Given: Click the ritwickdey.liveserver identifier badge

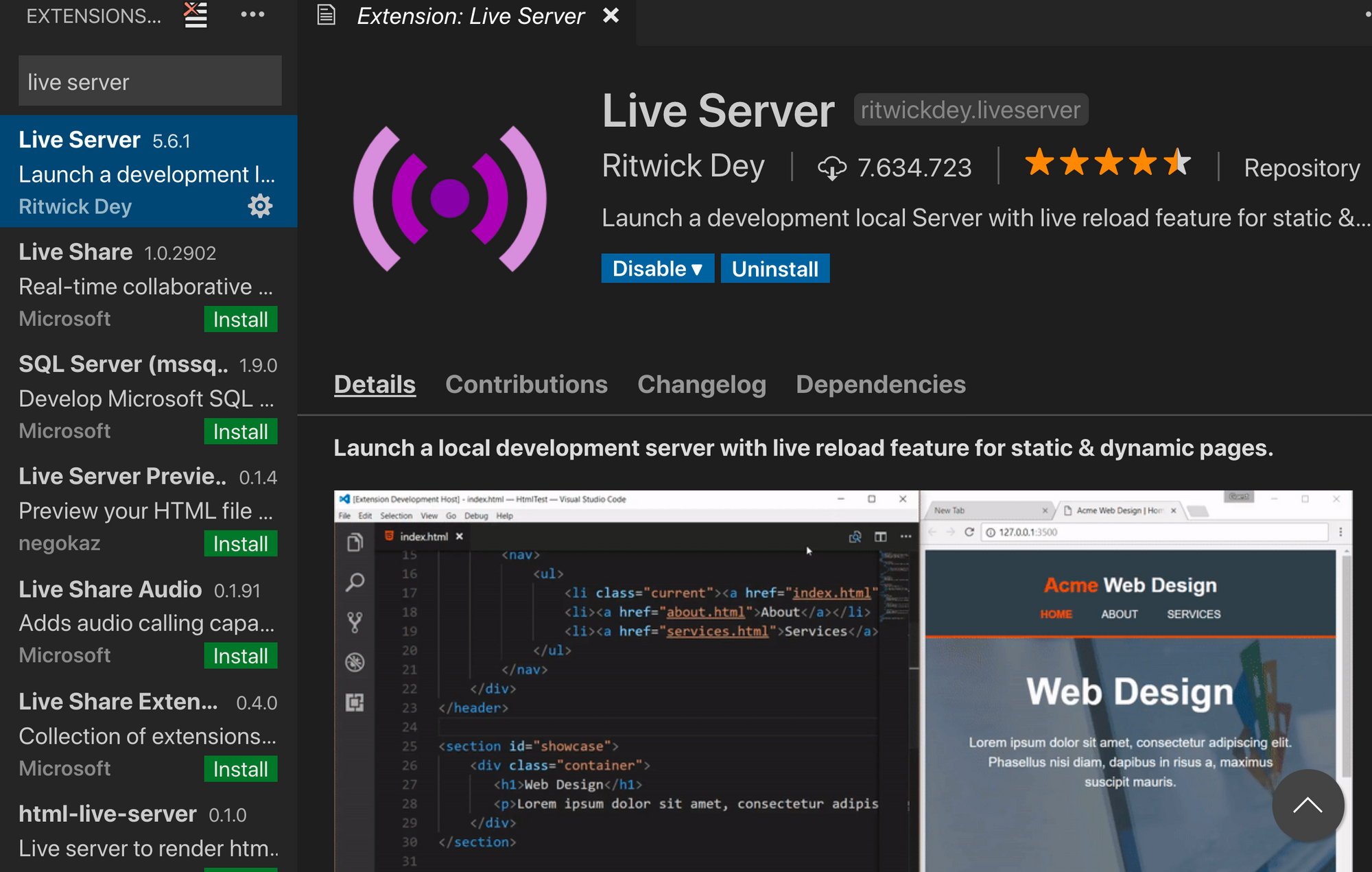Looking at the screenshot, I should [x=970, y=109].
